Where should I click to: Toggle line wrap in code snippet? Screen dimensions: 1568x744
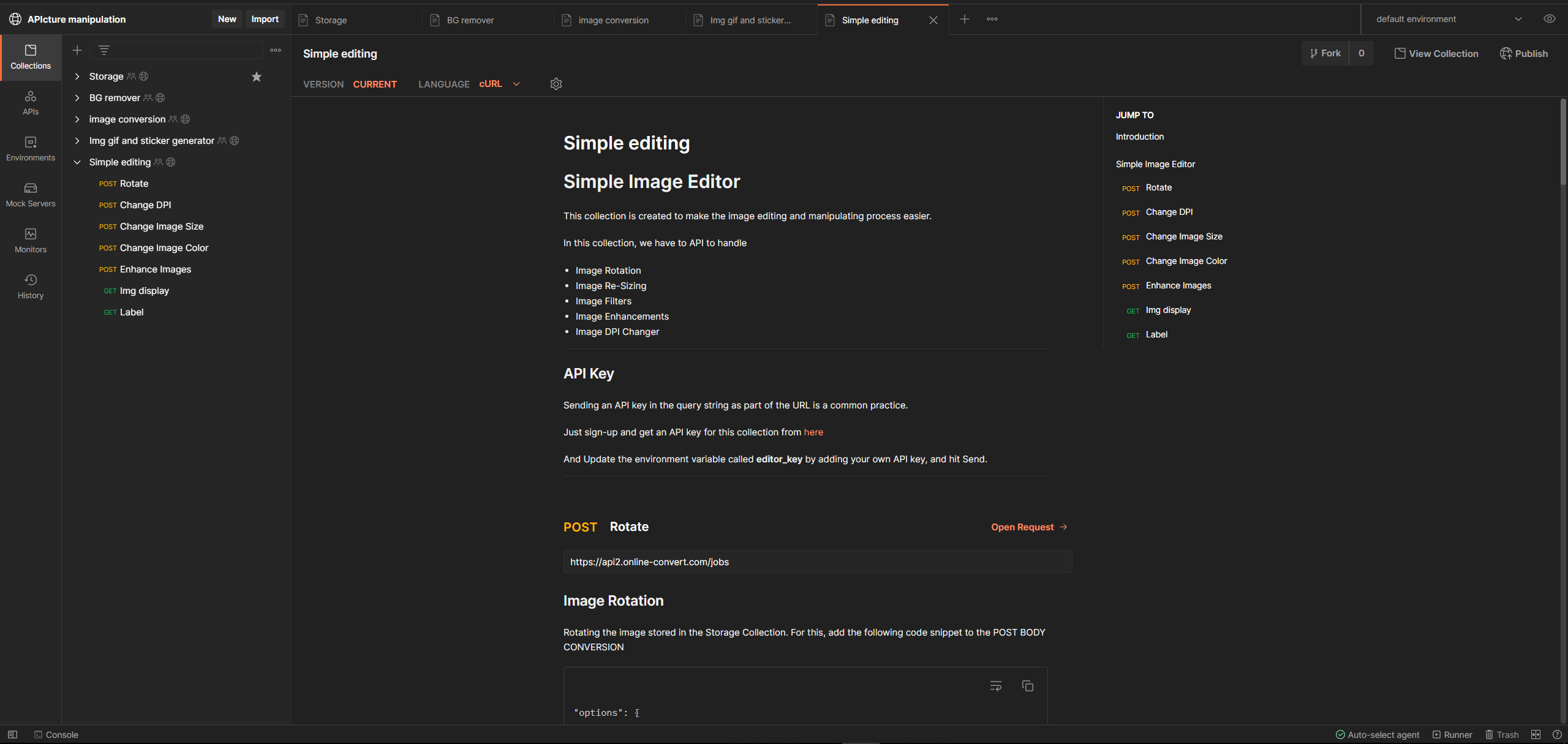[x=996, y=686]
